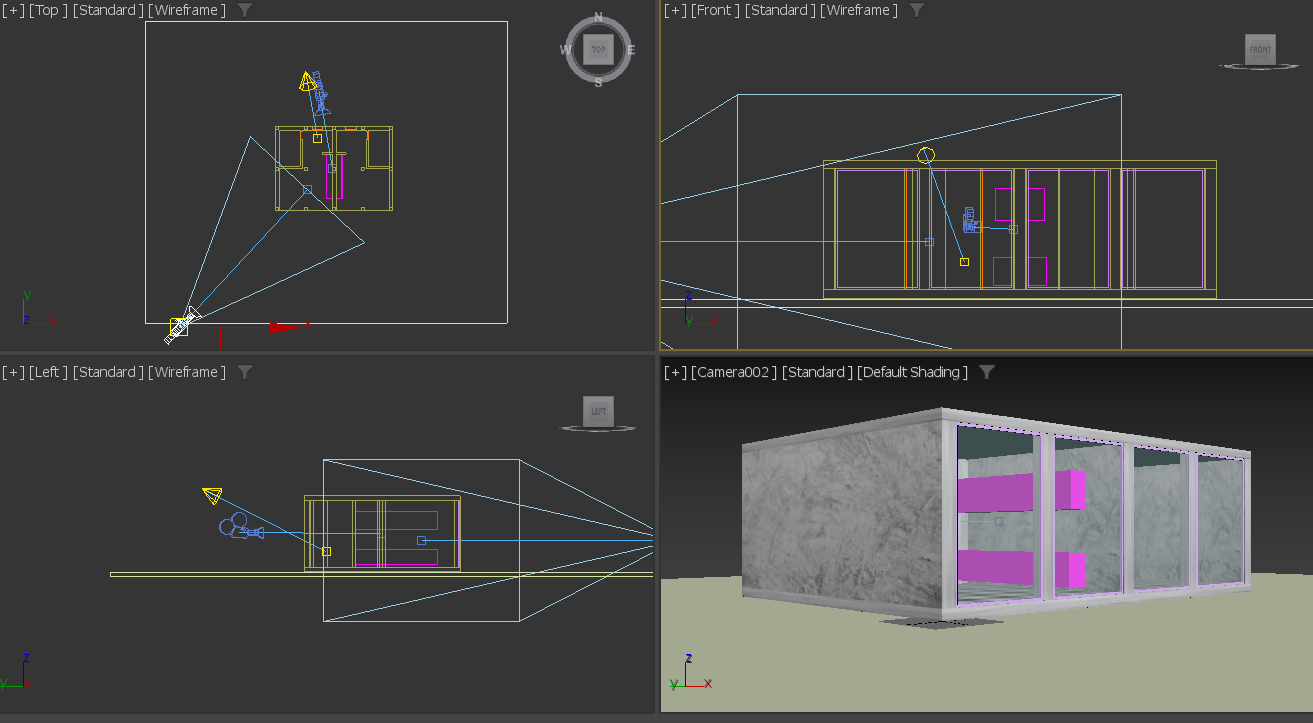Open [Standard] menu in the Camera002 viewport
Image resolution: width=1313 pixels, height=723 pixels.
817,372
